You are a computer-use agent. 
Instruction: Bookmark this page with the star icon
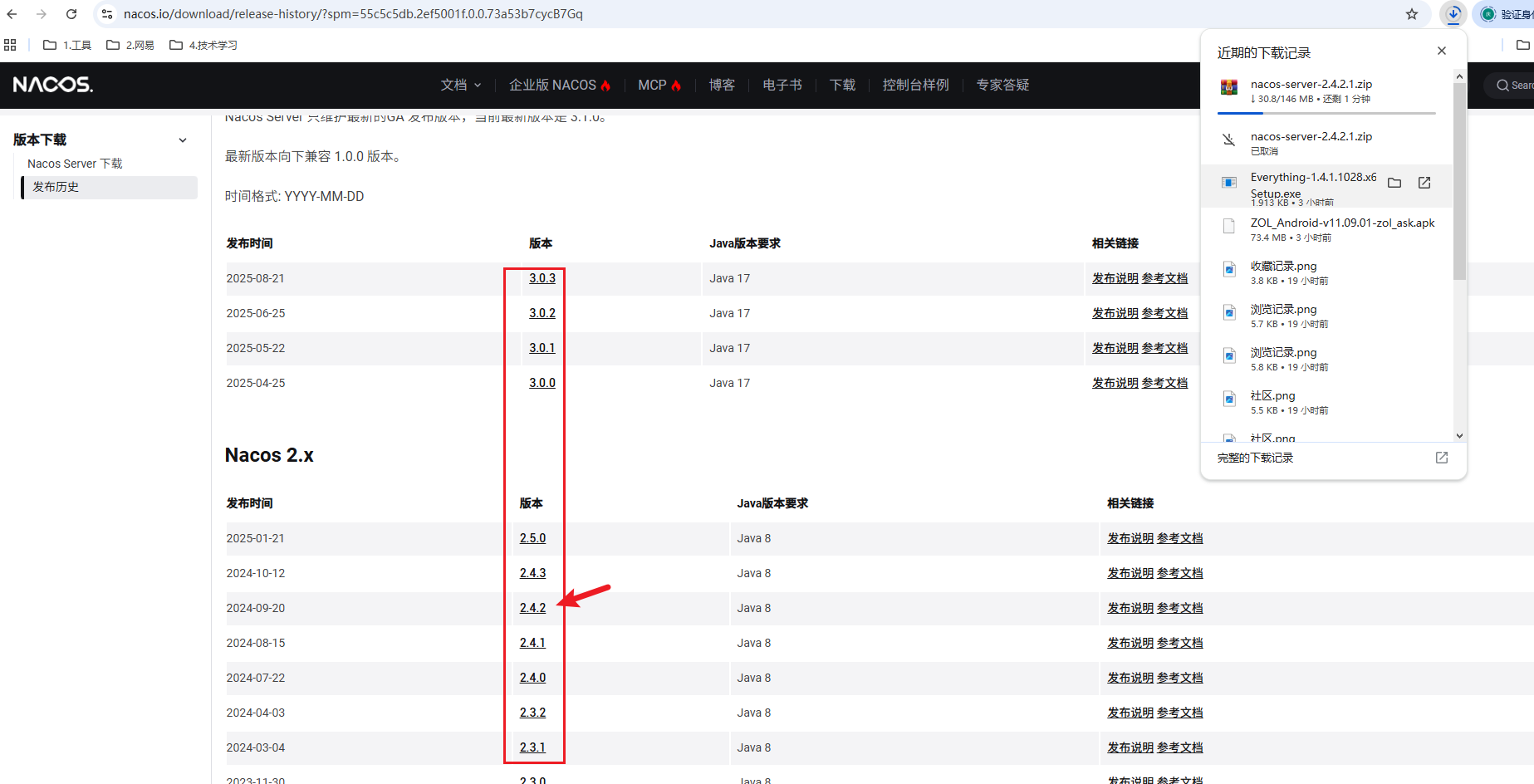pyautogui.click(x=1412, y=14)
